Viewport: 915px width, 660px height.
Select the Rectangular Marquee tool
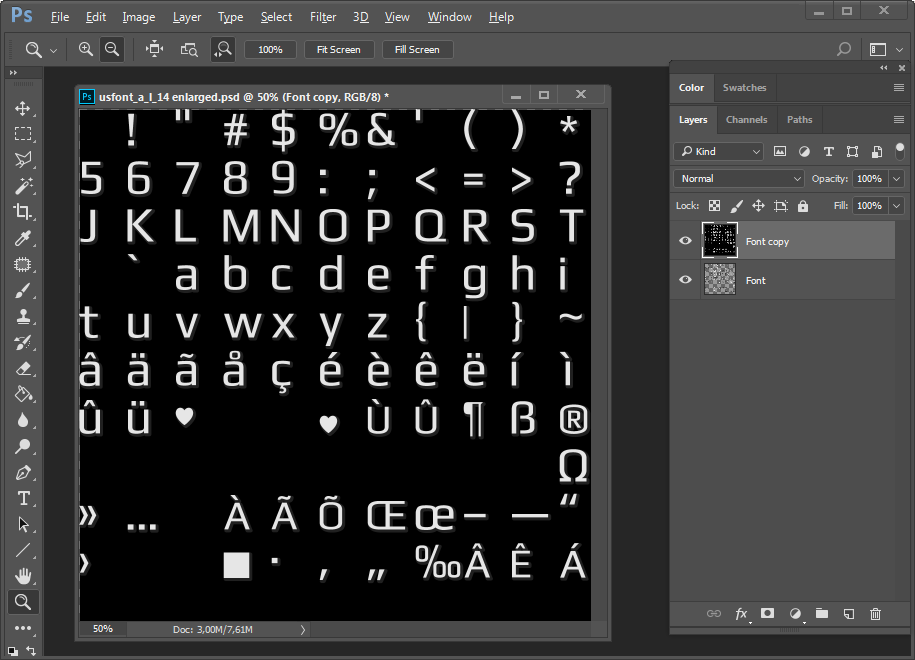click(x=23, y=134)
